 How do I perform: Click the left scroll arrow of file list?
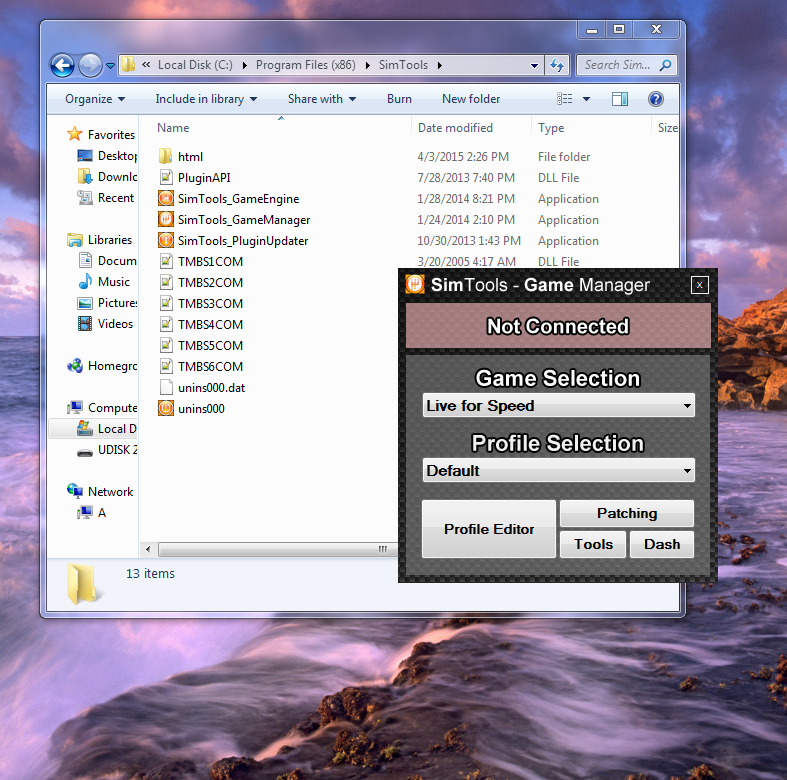pyautogui.click(x=148, y=549)
